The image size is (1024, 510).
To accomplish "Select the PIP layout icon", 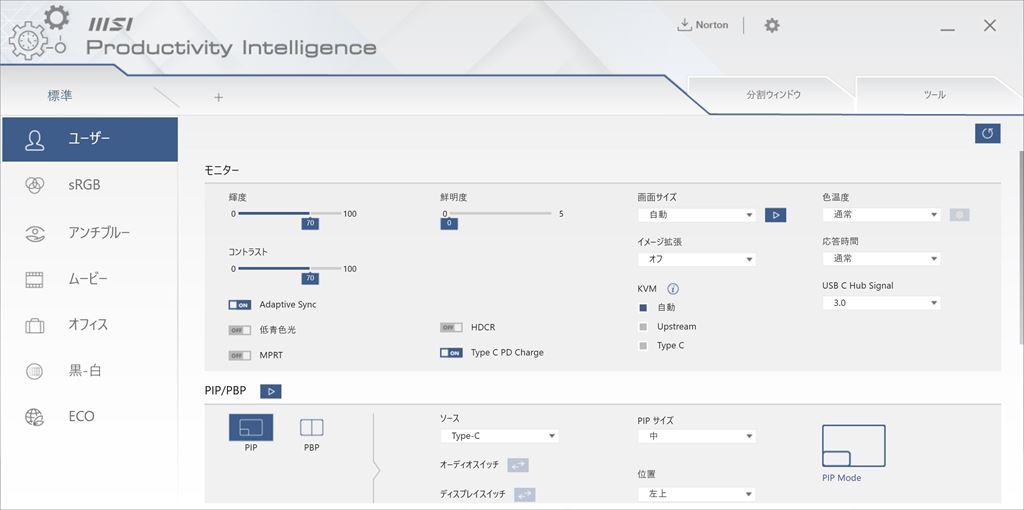I will 251,427.
